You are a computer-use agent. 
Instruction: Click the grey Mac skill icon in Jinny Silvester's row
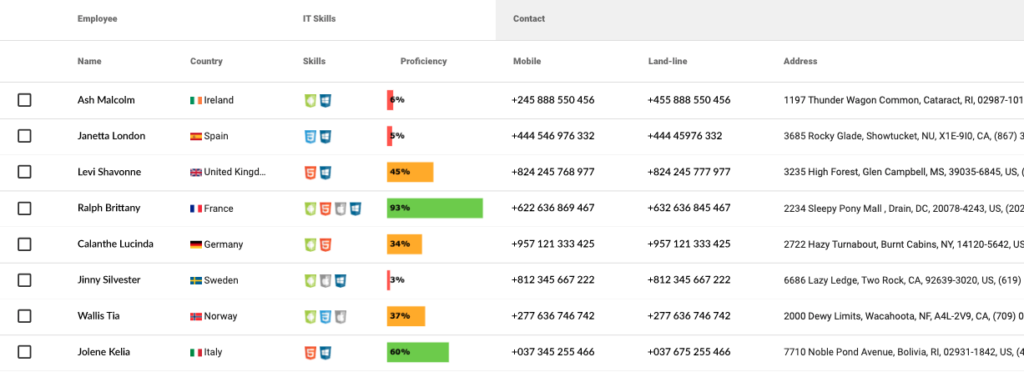click(325, 281)
